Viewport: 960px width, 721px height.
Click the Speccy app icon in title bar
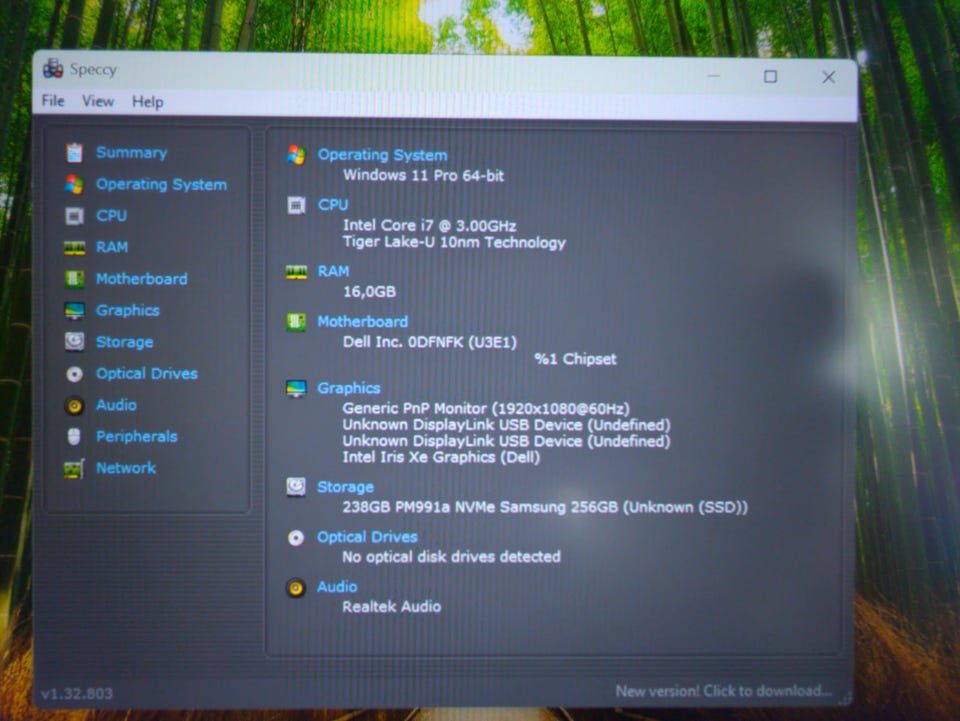coord(53,69)
